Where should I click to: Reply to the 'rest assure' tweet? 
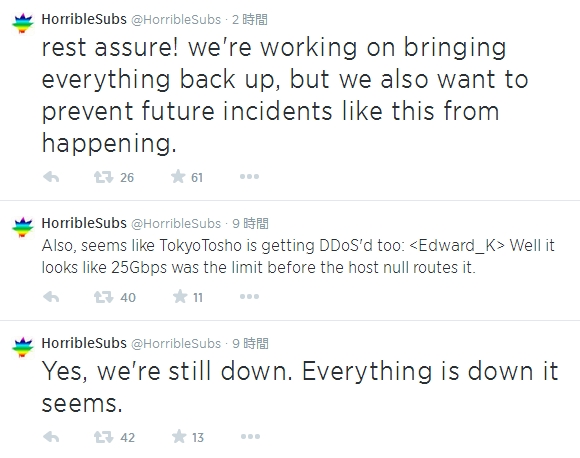51,177
